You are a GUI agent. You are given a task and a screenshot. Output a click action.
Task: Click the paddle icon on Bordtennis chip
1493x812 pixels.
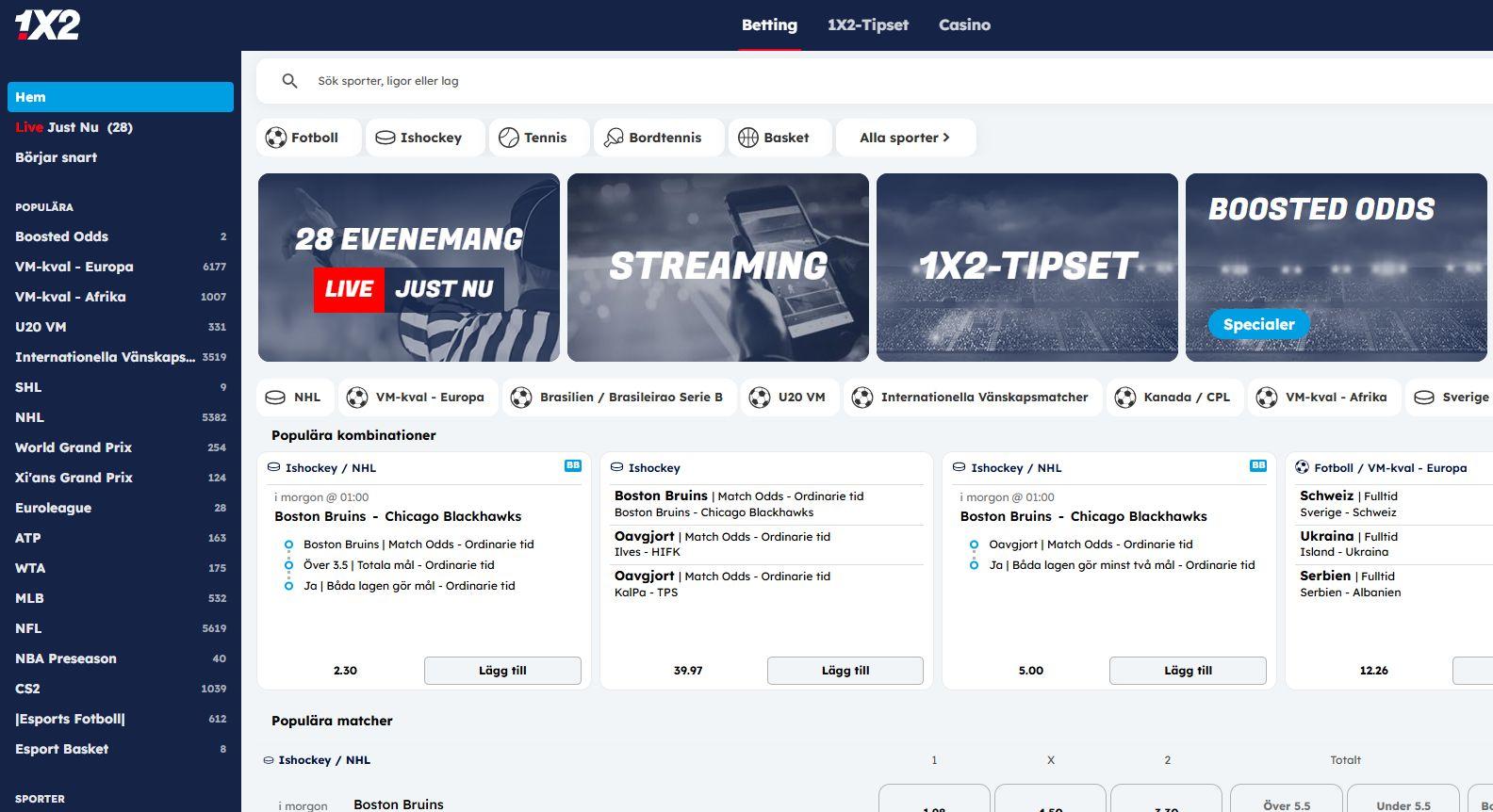click(x=614, y=138)
